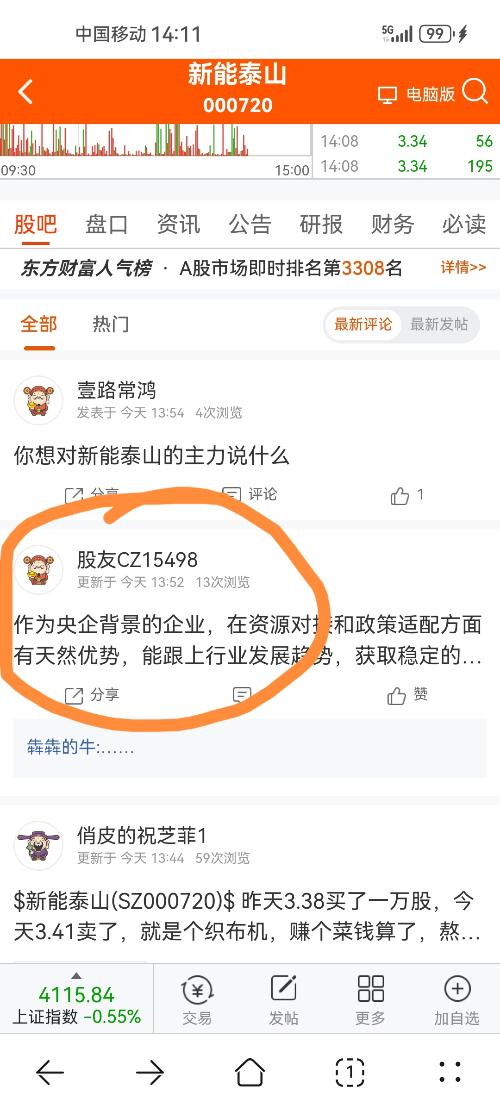
Task: Tap the browser home button
Action: pyautogui.click(x=249, y=1072)
